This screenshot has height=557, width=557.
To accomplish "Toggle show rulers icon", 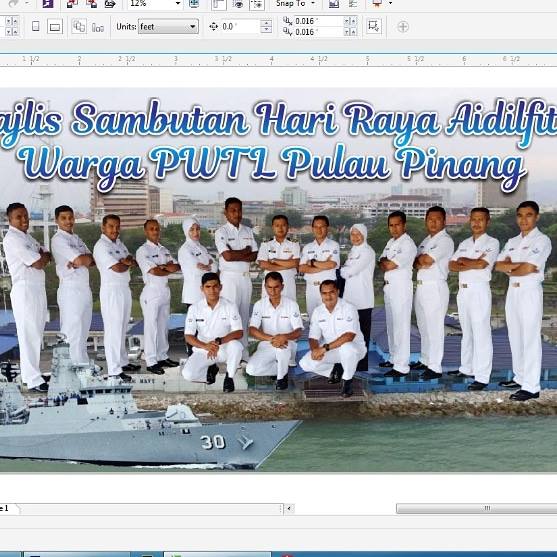I will tap(218, 4).
